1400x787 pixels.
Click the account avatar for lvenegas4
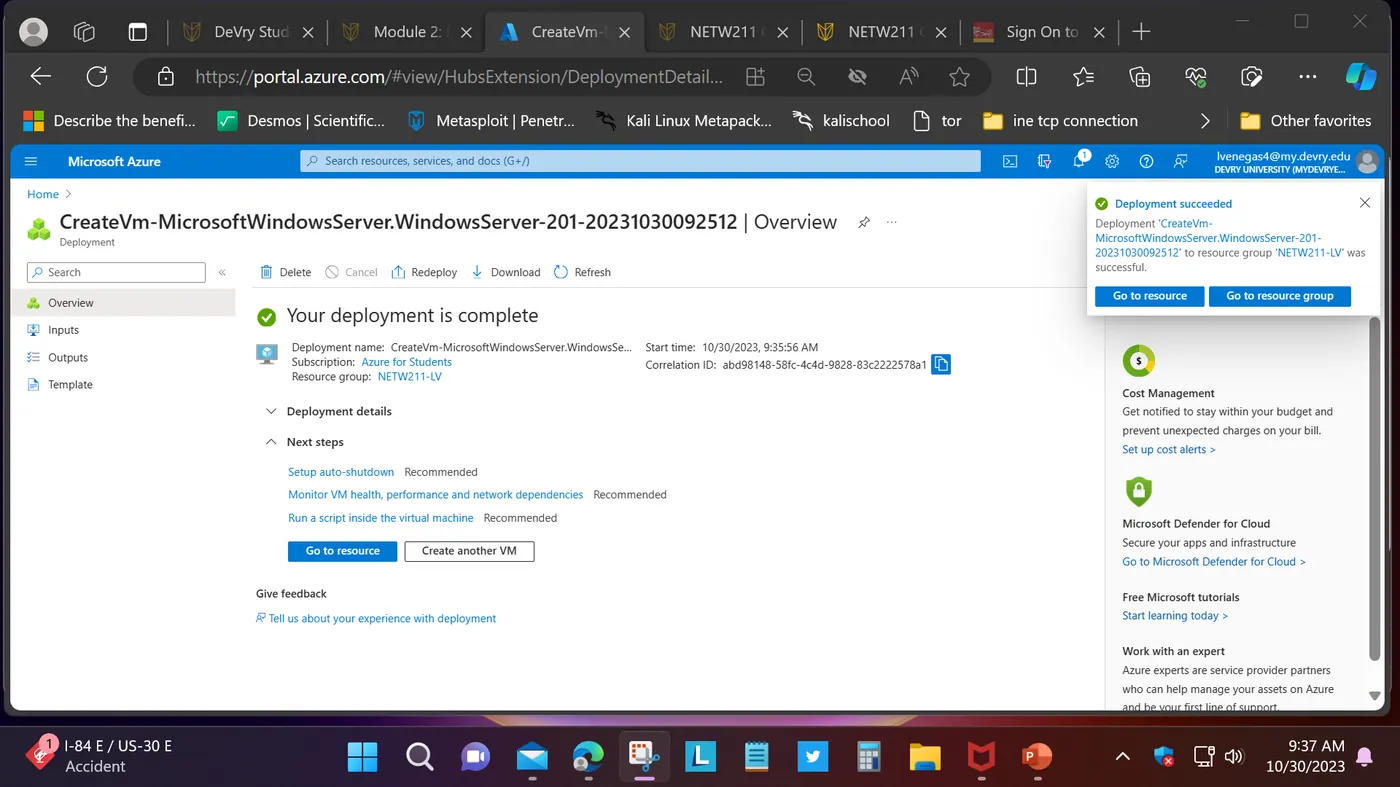1367,162
